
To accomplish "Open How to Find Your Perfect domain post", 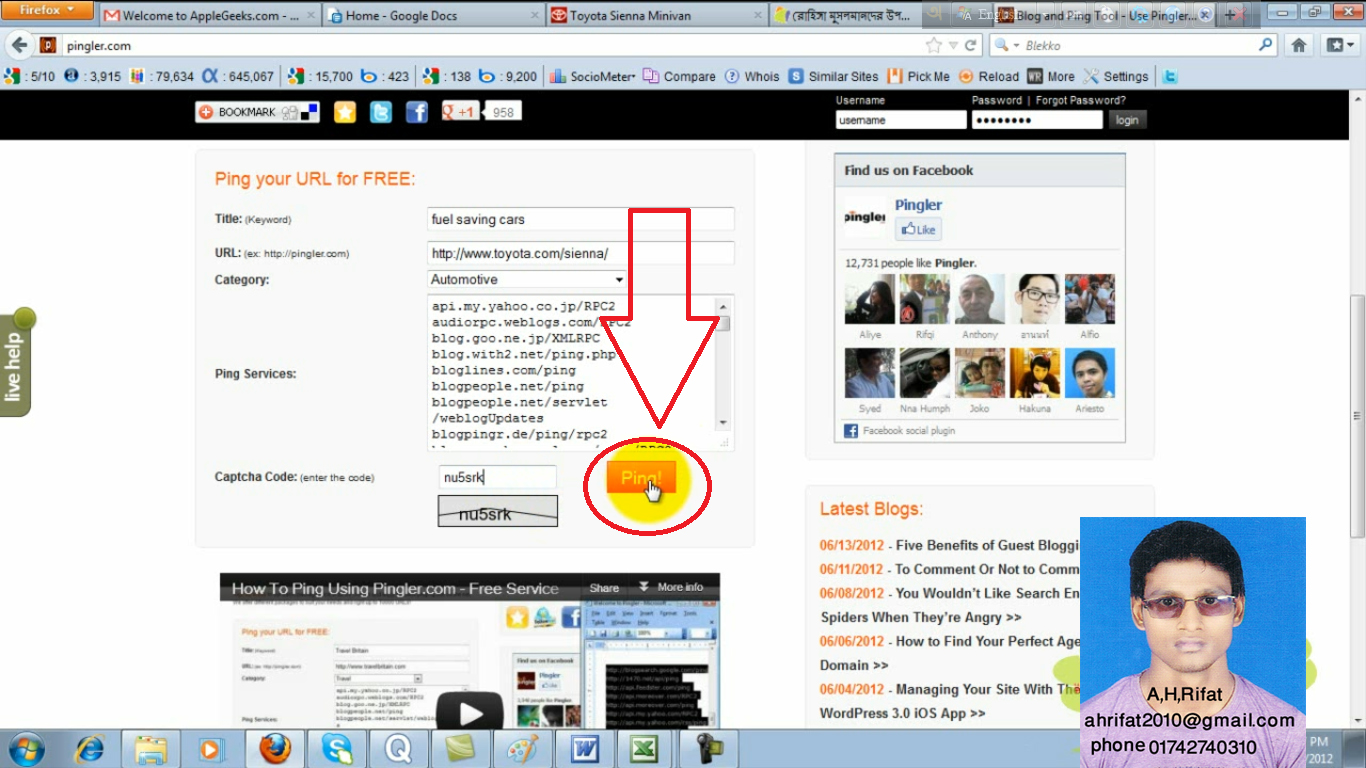I will (988, 641).
